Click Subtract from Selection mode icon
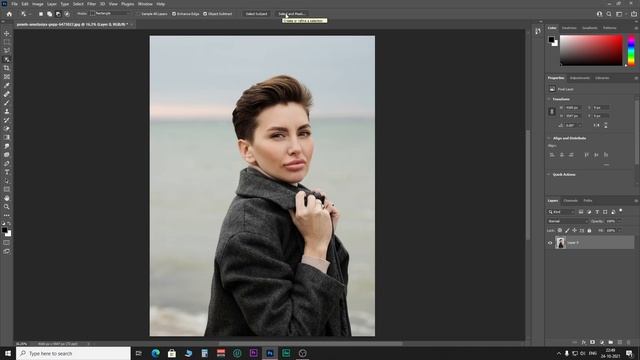 [x=58, y=14]
